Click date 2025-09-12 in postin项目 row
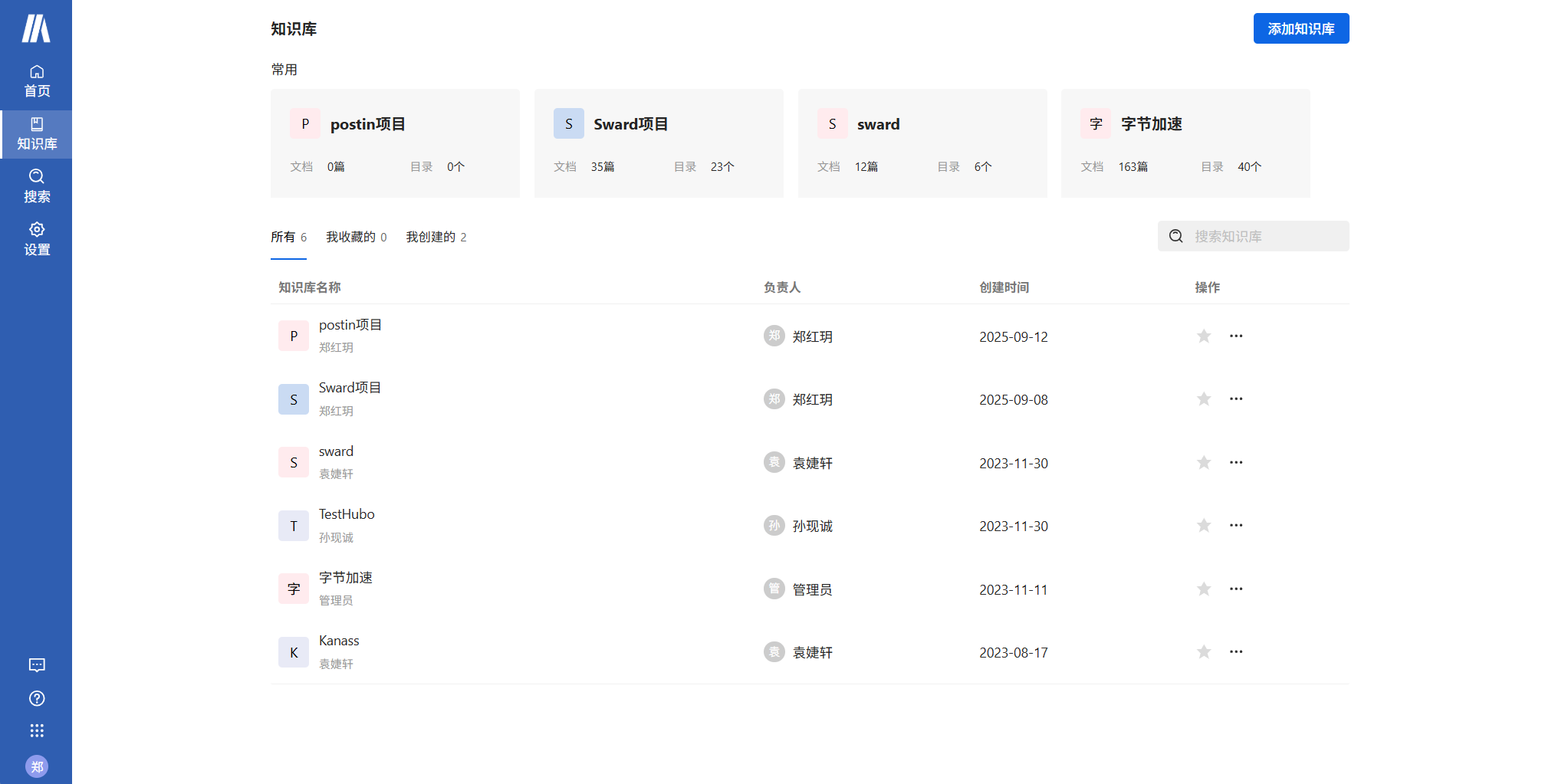The image size is (1542, 784). [x=1014, y=337]
